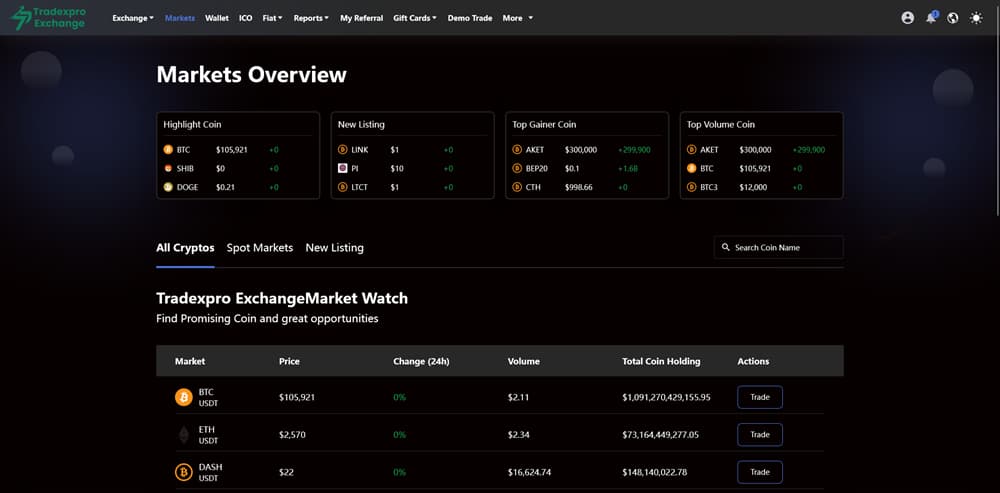1000x493 pixels.
Task: Click Trade button for BTC row
Action: click(x=760, y=397)
